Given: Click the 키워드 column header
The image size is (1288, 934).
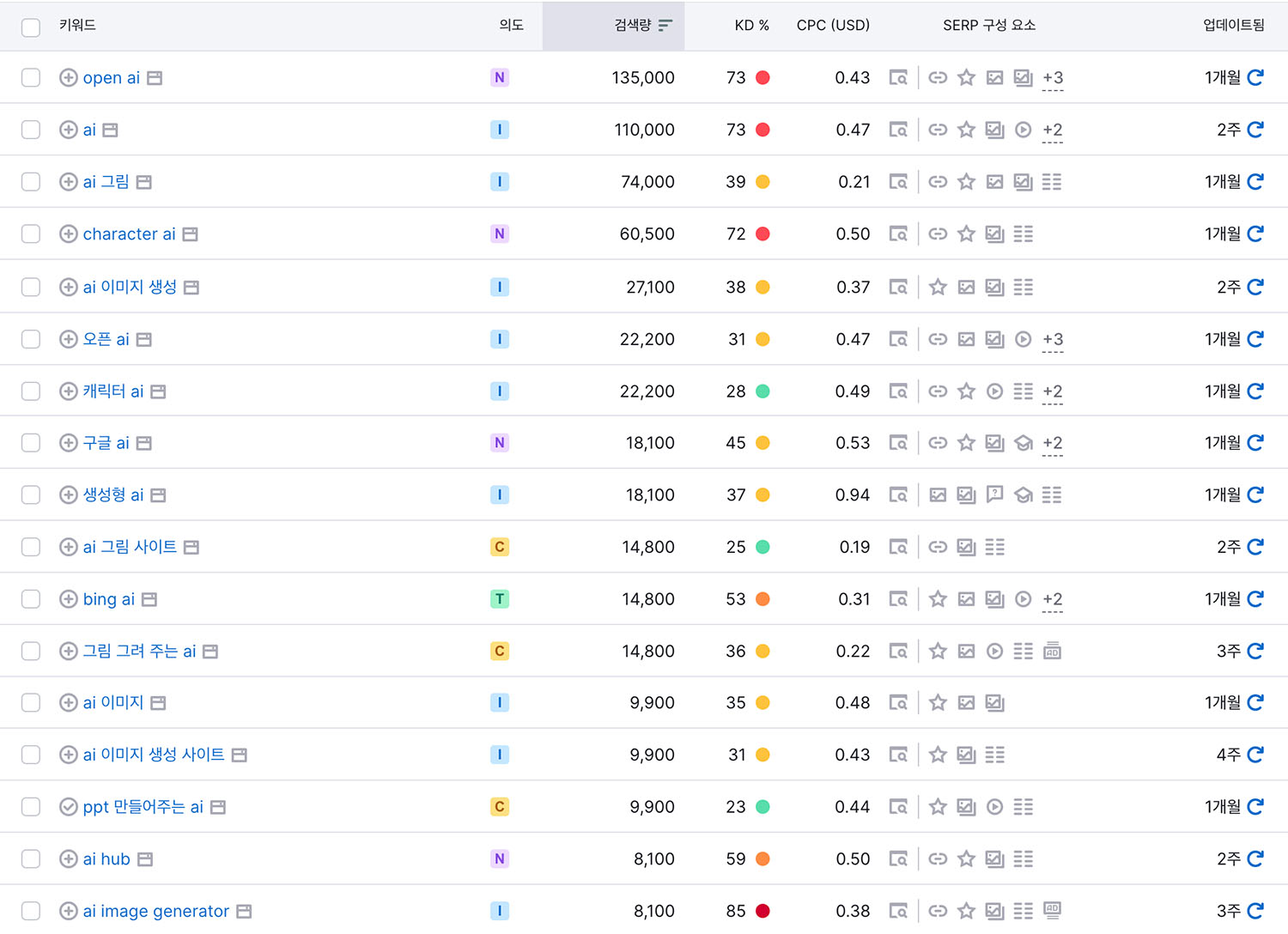Looking at the screenshot, I should [x=77, y=26].
